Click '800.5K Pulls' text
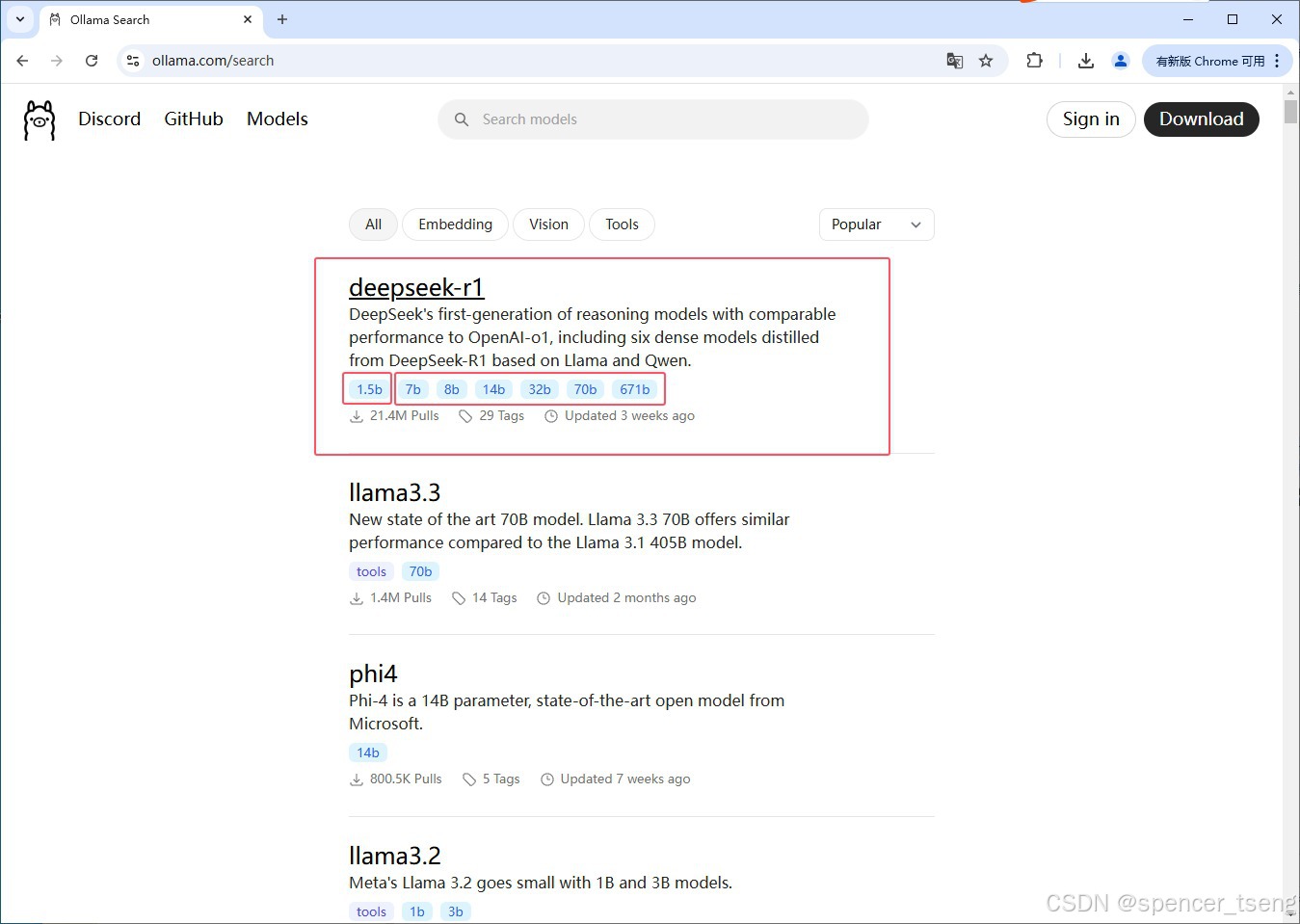 (x=406, y=779)
